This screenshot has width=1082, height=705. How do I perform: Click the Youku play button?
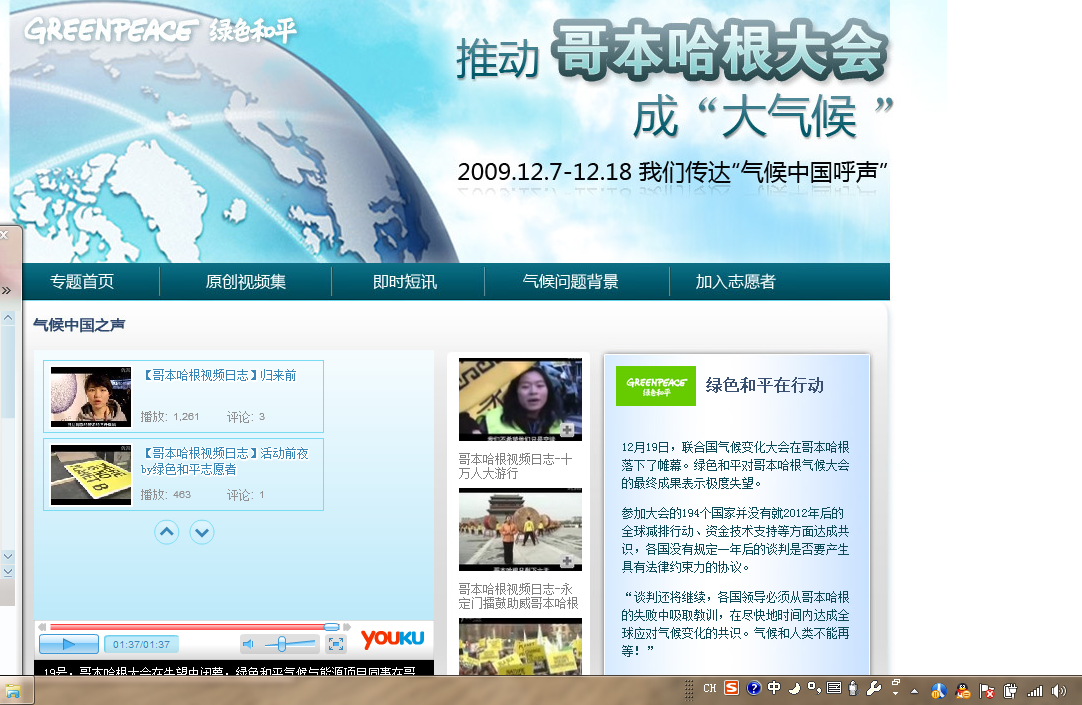tap(69, 644)
